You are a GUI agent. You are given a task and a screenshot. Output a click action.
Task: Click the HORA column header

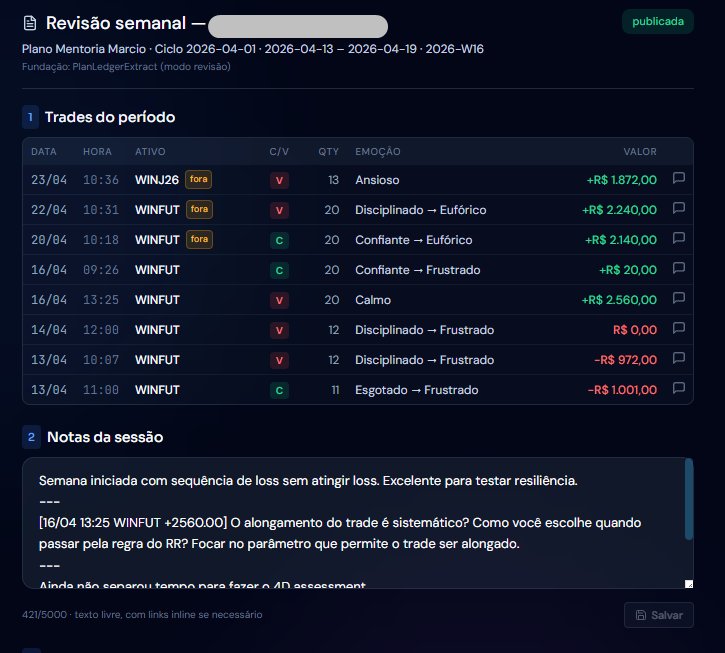pyautogui.click(x=97, y=152)
